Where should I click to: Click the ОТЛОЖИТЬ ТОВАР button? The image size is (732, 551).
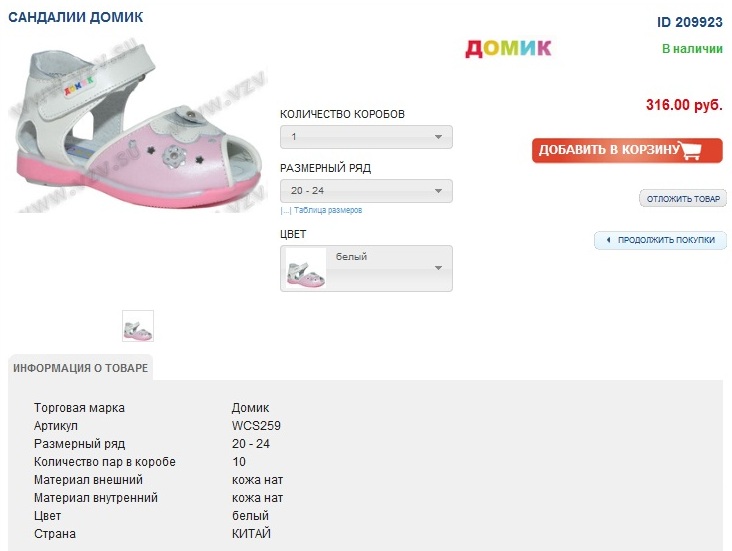pyautogui.click(x=683, y=199)
